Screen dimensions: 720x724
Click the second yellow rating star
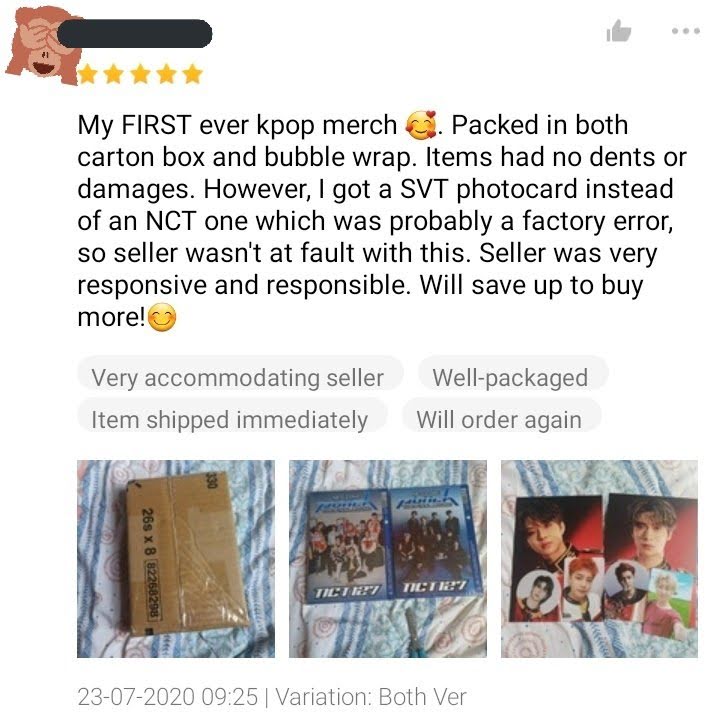[x=114, y=74]
